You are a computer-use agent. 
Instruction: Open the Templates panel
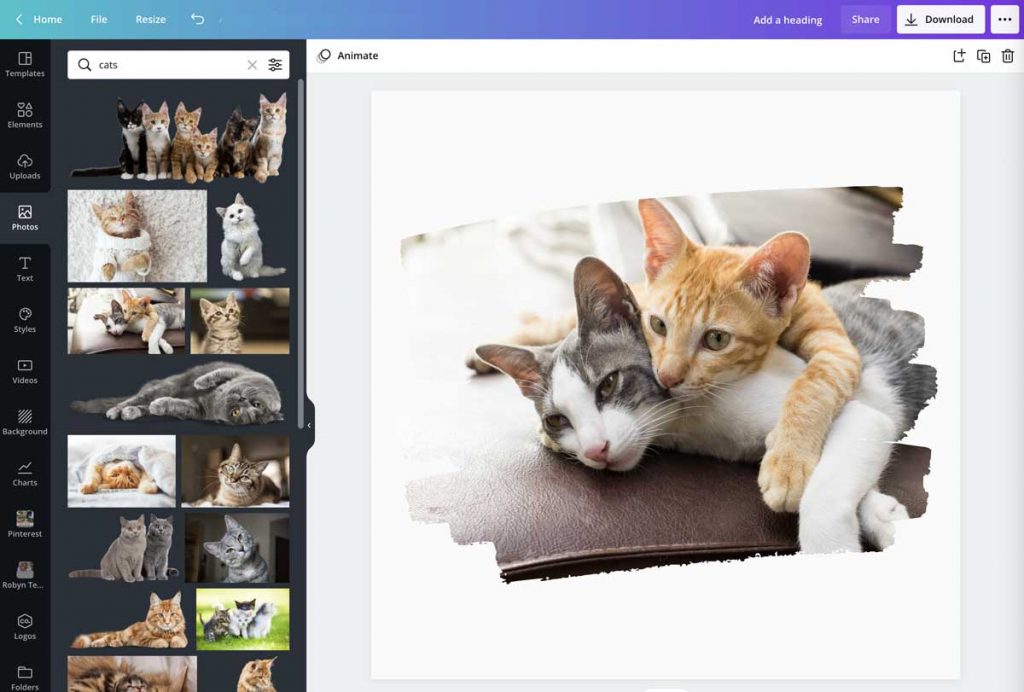pos(25,62)
